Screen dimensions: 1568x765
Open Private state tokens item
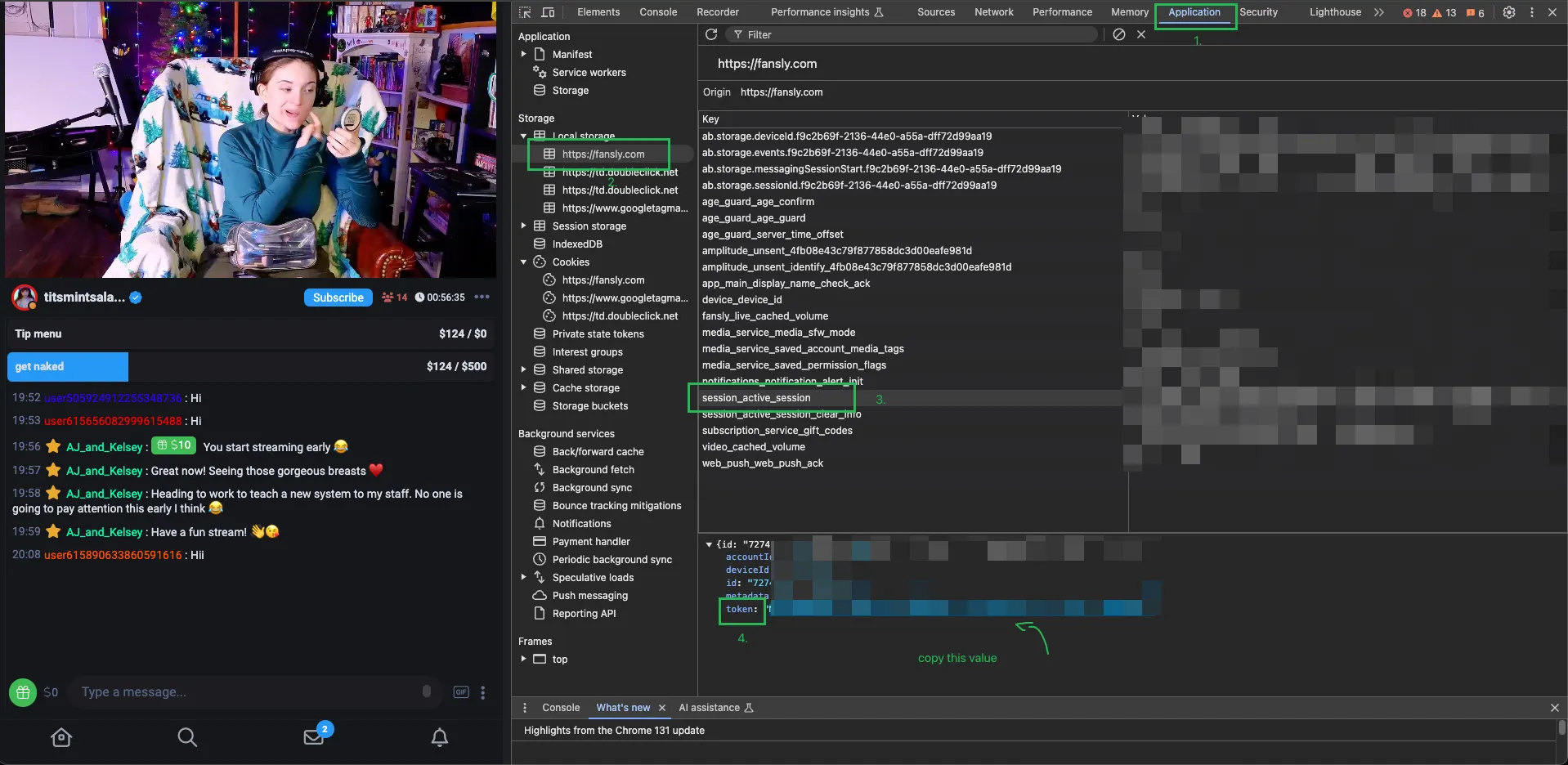pos(598,333)
